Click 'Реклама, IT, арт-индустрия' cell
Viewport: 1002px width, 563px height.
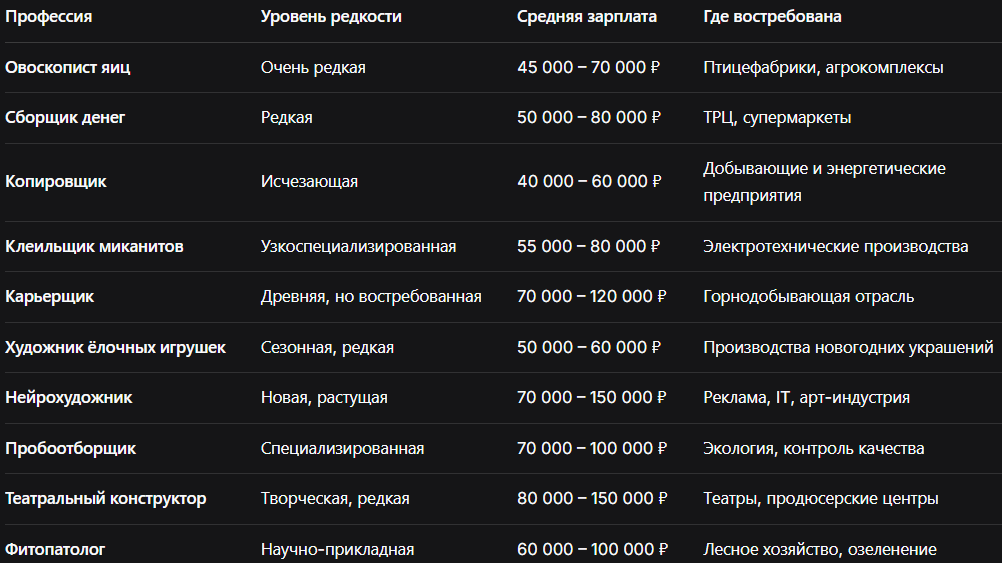[806, 398]
